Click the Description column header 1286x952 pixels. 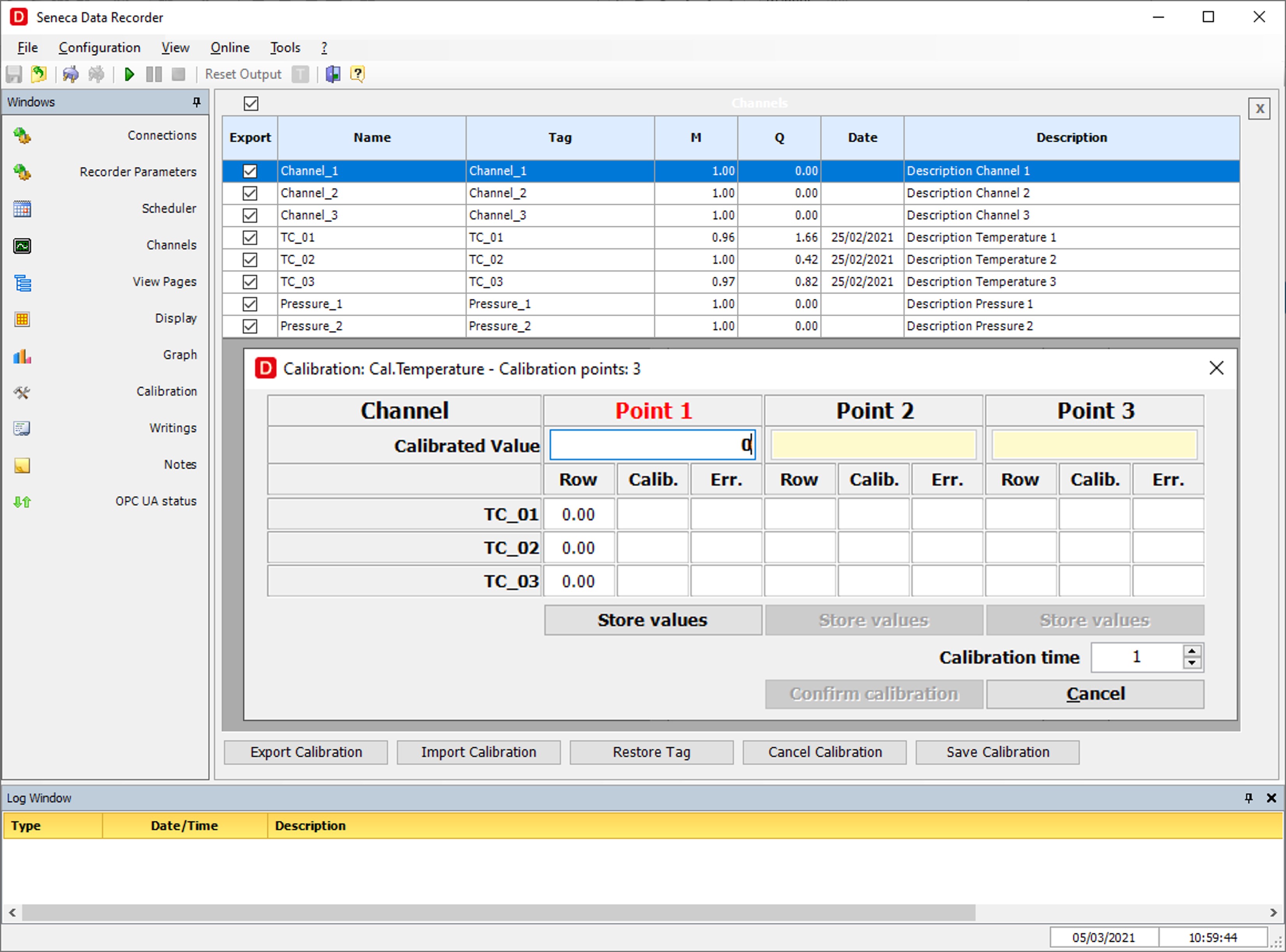click(x=1071, y=138)
